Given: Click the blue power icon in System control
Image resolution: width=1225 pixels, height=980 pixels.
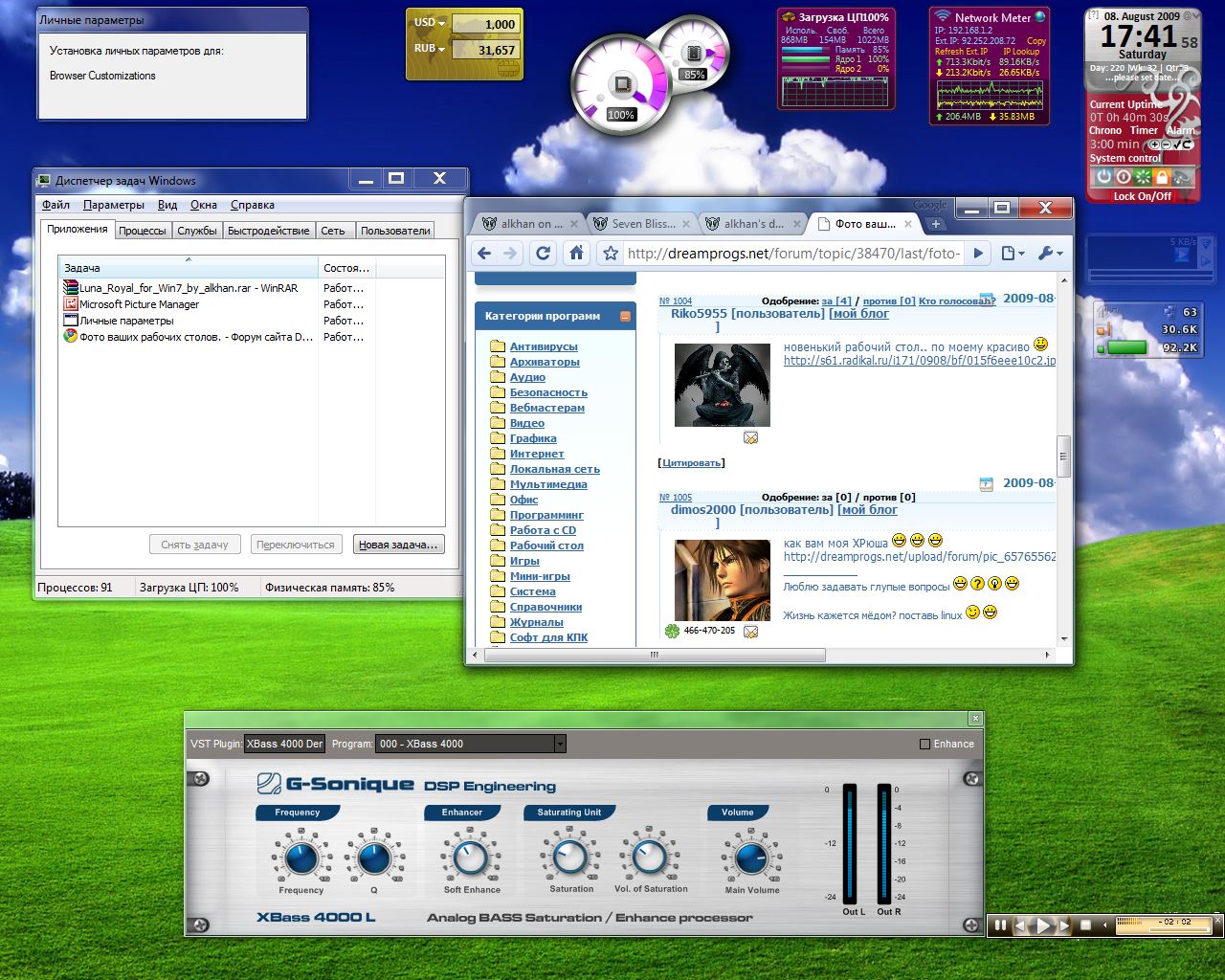Looking at the screenshot, I should [x=1103, y=177].
